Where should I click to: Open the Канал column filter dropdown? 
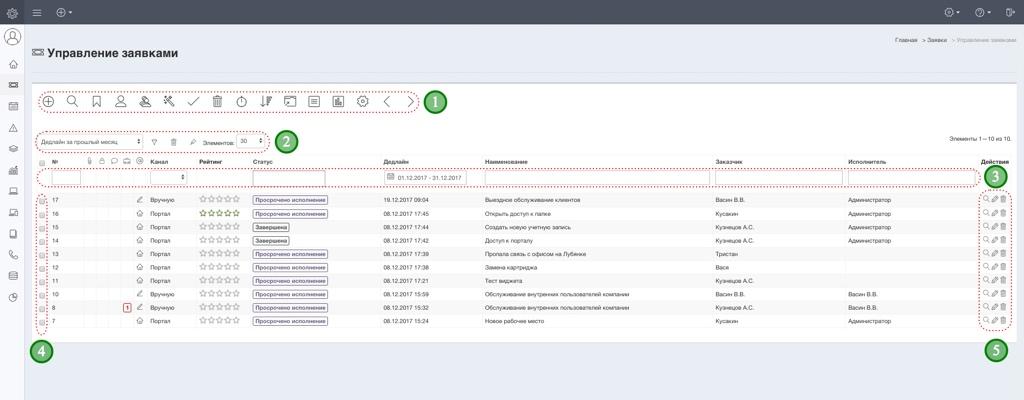click(x=168, y=178)
